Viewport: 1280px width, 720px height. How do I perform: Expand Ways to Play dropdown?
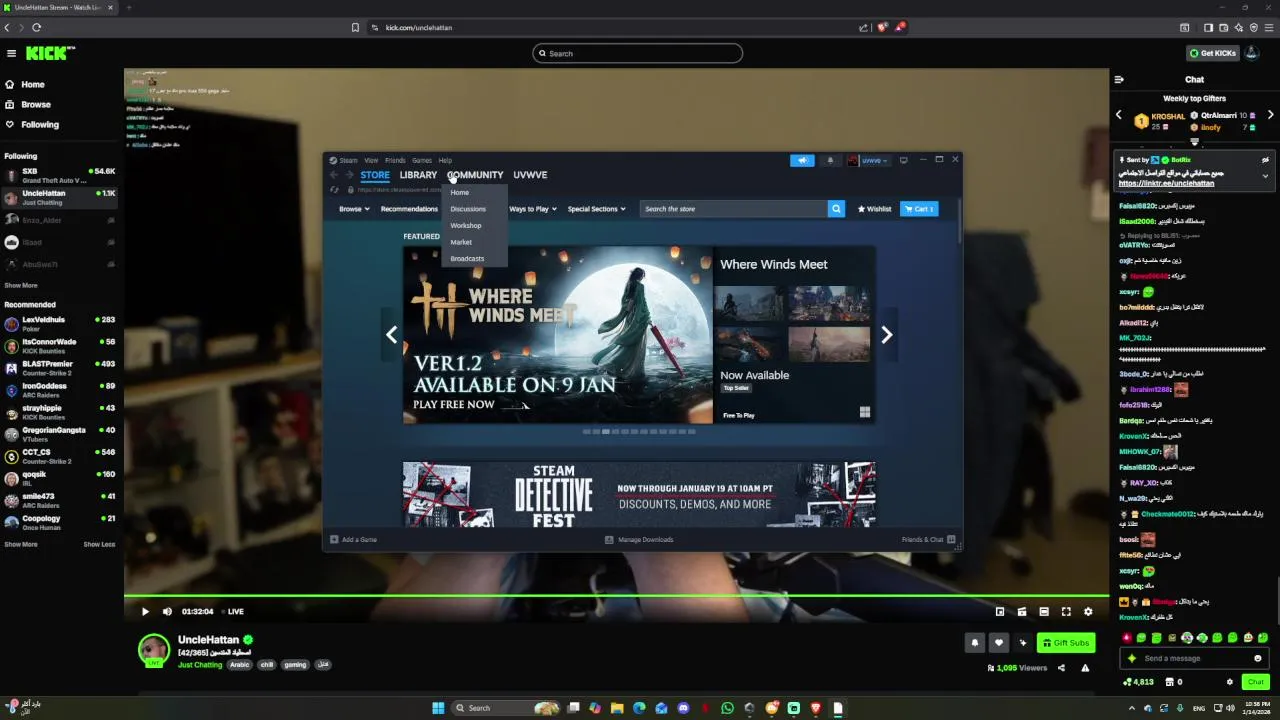533,209
